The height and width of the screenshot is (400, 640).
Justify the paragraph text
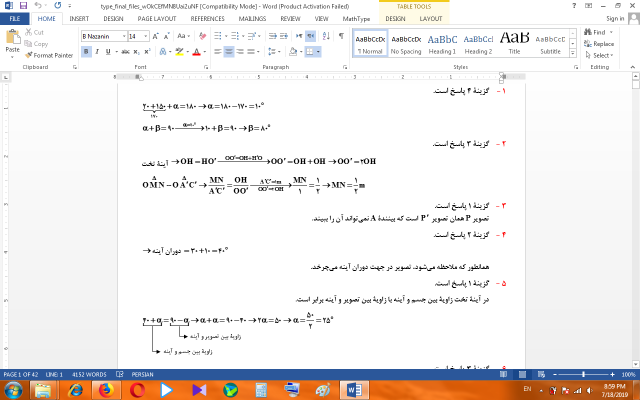[251, 52]
